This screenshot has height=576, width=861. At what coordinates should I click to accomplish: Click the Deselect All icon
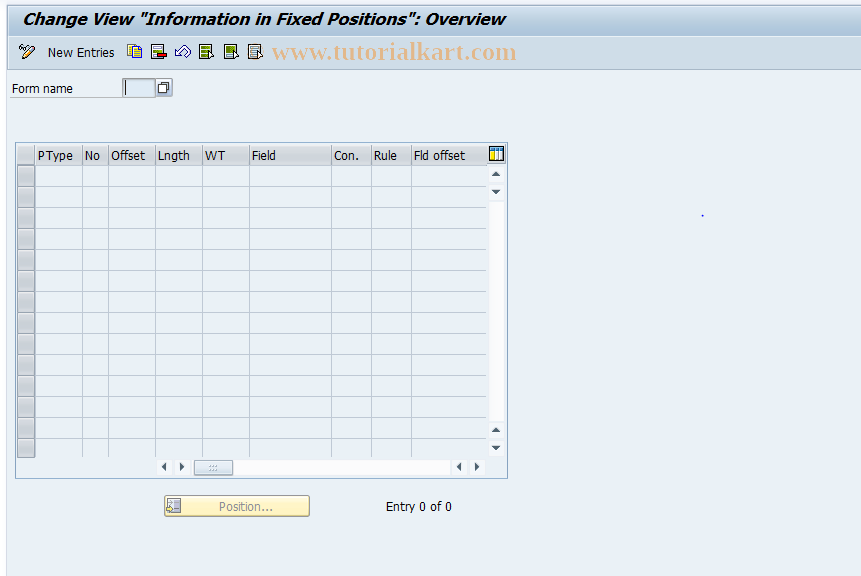tap(255, 52)
